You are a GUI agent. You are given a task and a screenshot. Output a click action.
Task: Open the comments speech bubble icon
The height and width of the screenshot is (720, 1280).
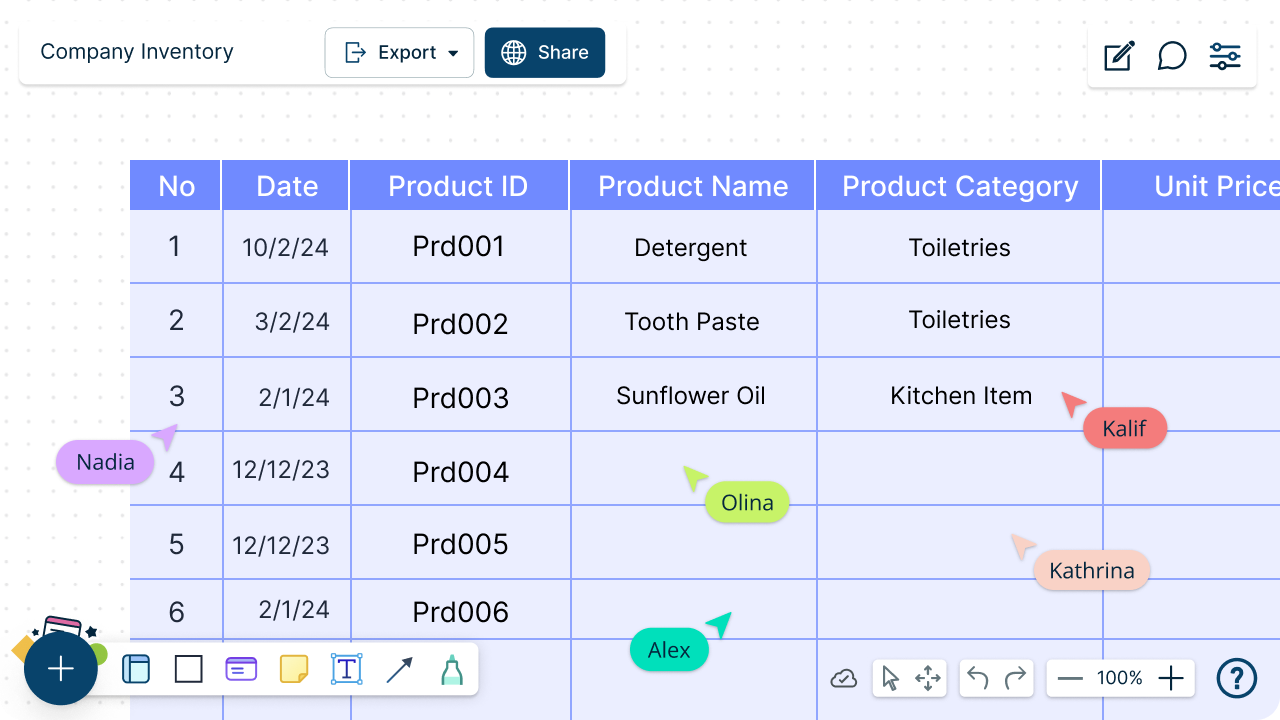coord(1172,56)
